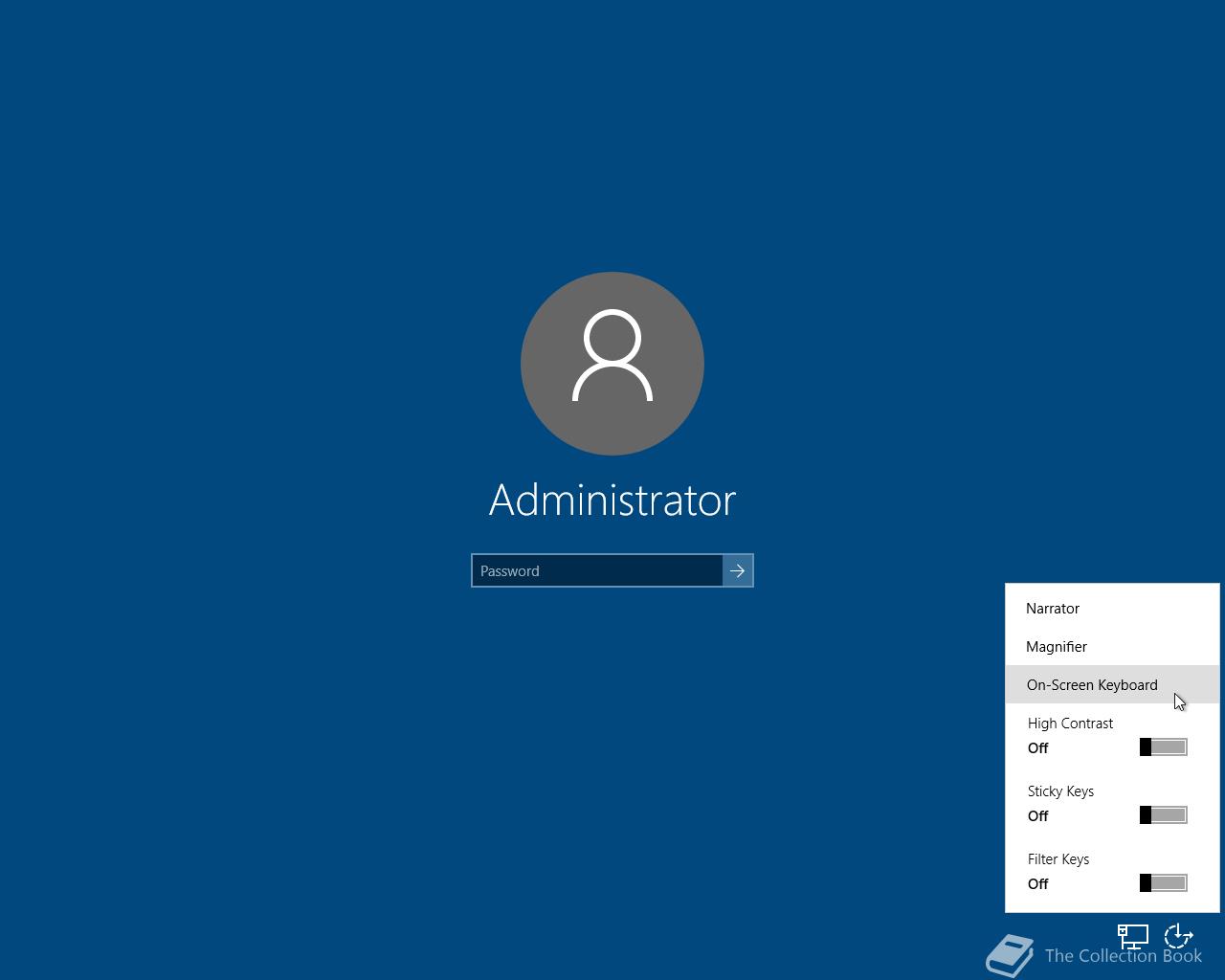This screenshot has width=1225, height=980.
Task: Open Magnifier from the accessibility menu
Action: 1112,646
